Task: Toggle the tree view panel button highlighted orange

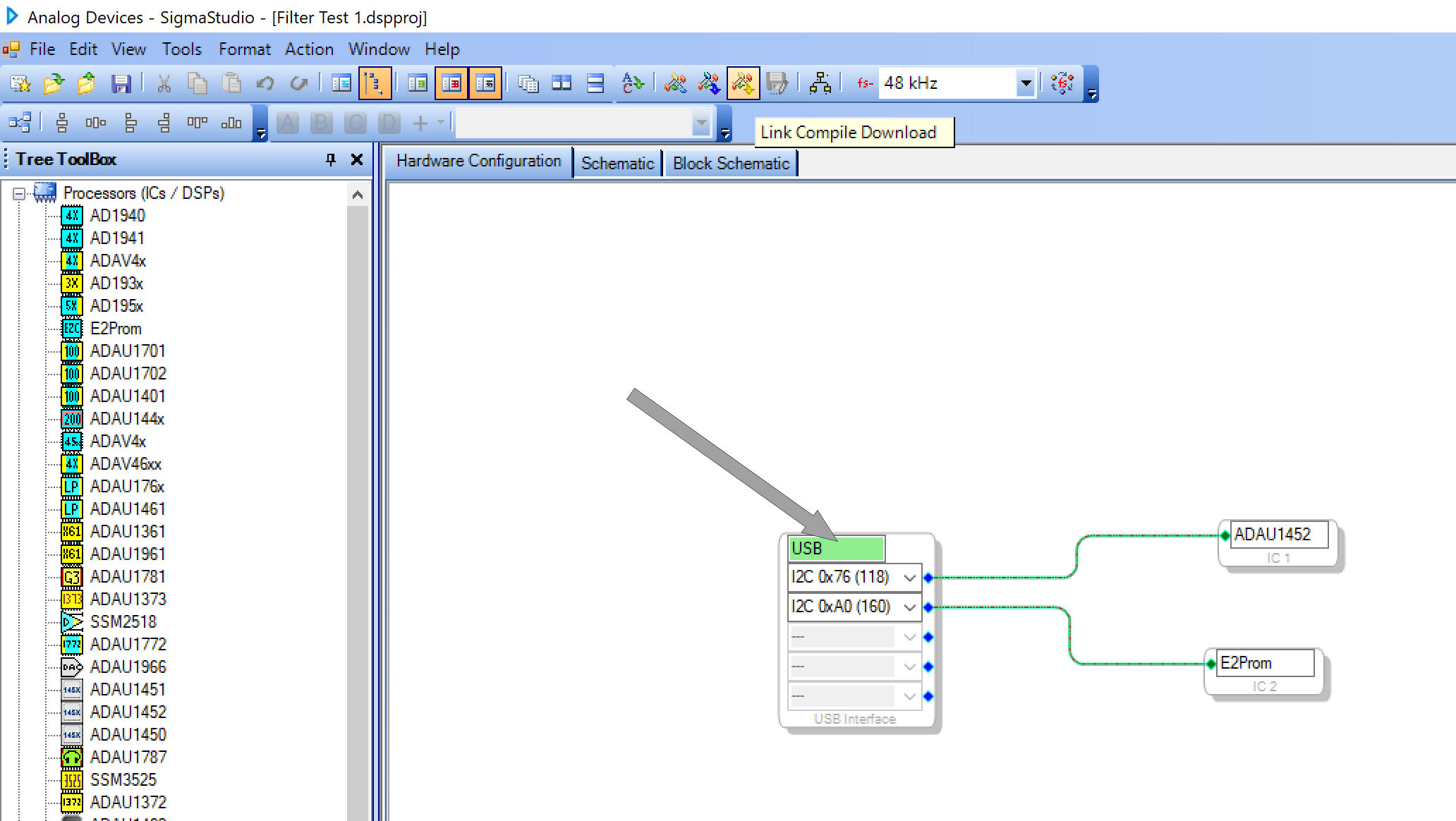Action: pos(375,84)
